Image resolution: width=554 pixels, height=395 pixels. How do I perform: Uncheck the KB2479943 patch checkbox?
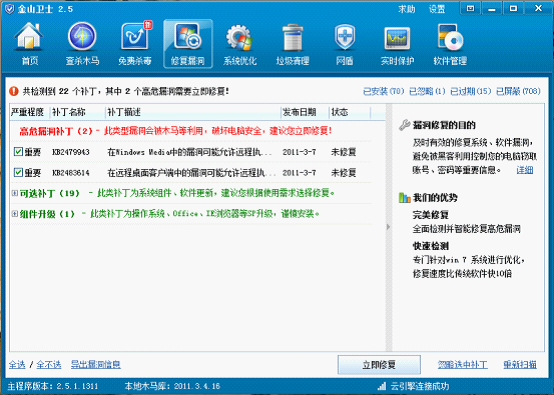coord(18,152)
